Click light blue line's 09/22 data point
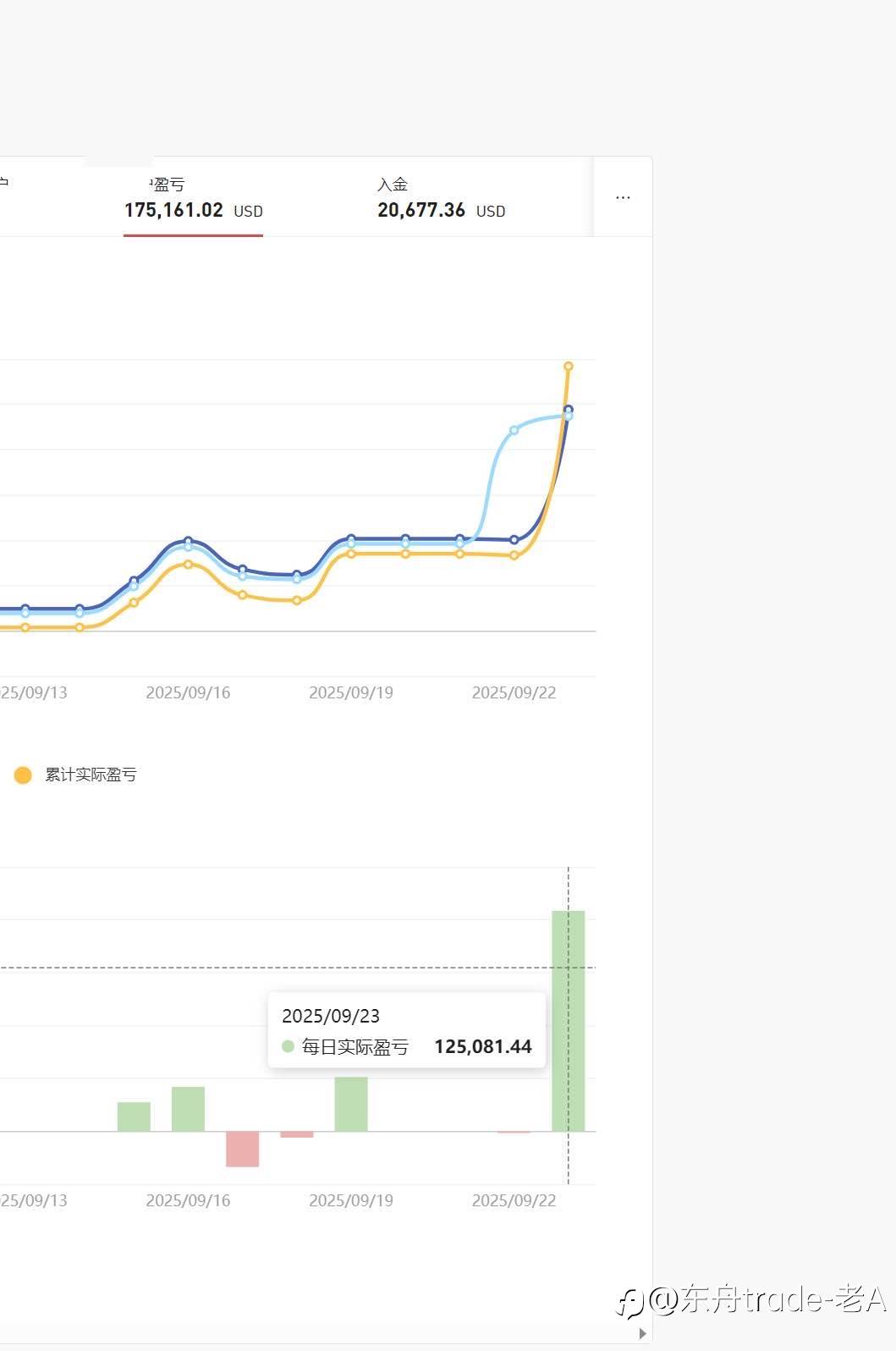Screen dimensions: 896x1351 coord(514,430)
